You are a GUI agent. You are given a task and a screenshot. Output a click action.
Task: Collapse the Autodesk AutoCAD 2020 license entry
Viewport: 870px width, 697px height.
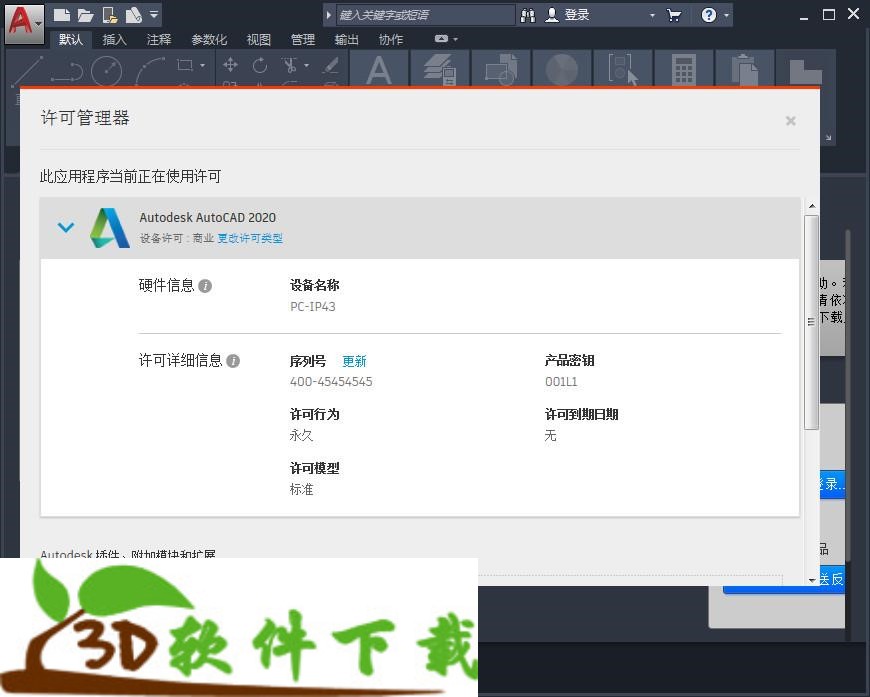66,227
